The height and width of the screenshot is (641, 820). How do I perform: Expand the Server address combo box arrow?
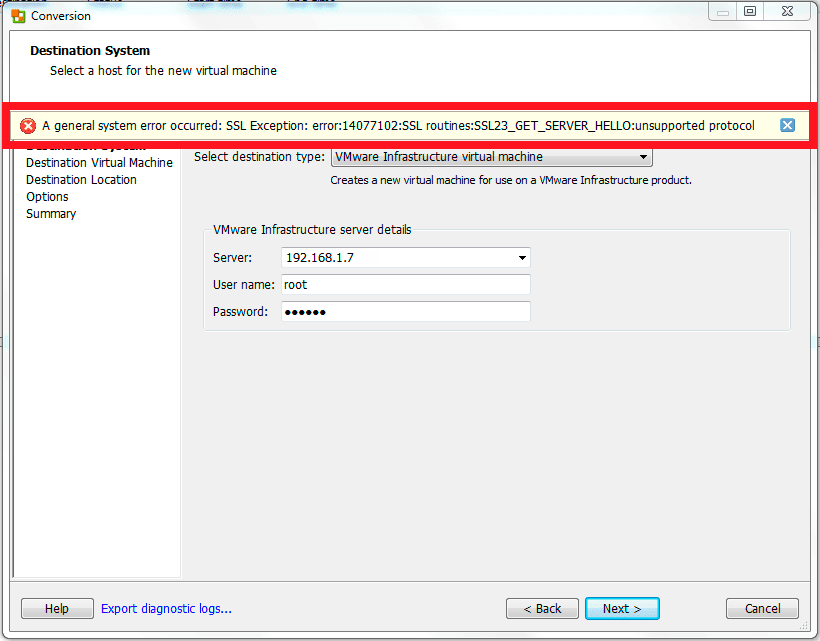pos(521,258)
